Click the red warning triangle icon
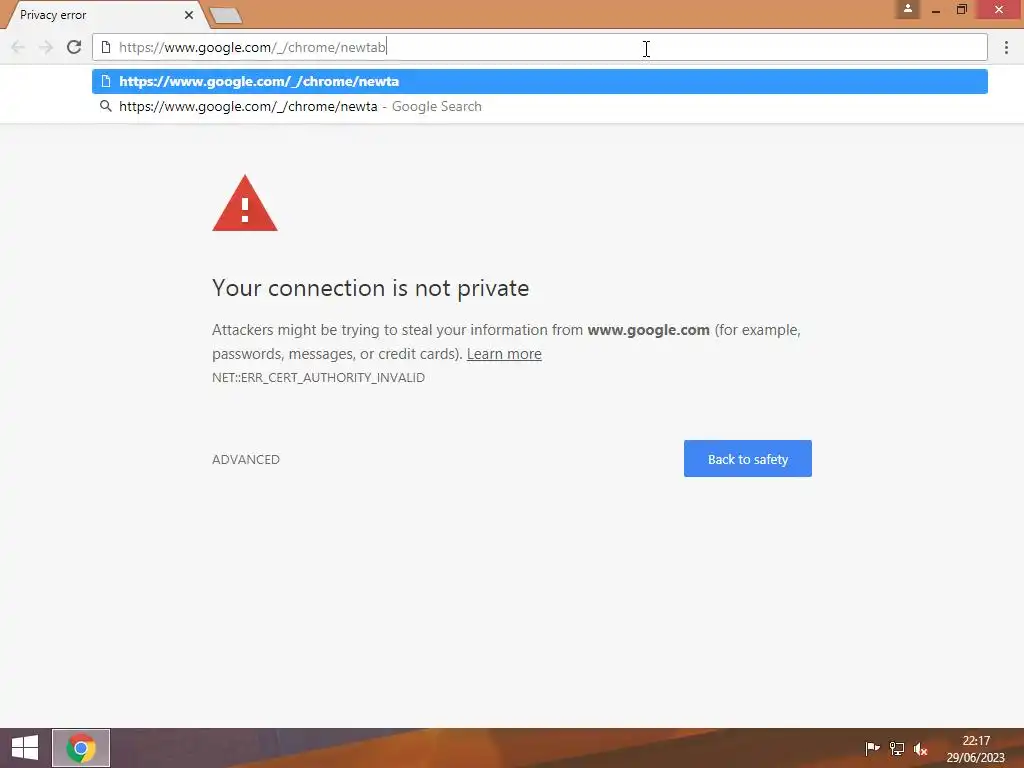1024x768 pixels. tap(245, 203)
